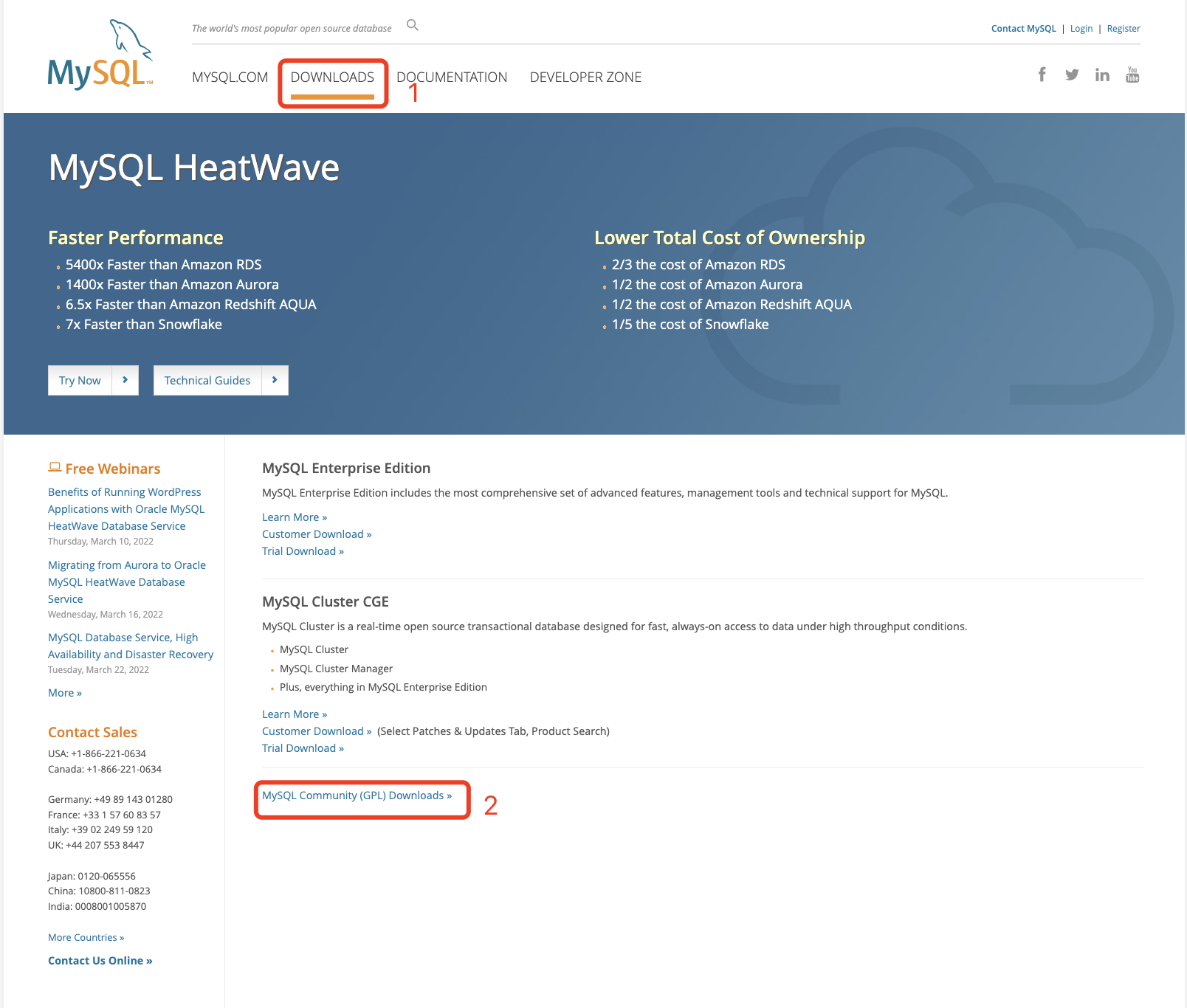Click '1/2 the cost of Amazon Aurora'
The height and width of the screenshot is (1008, 1187).
pyautogui.click(x=707, y=284)
